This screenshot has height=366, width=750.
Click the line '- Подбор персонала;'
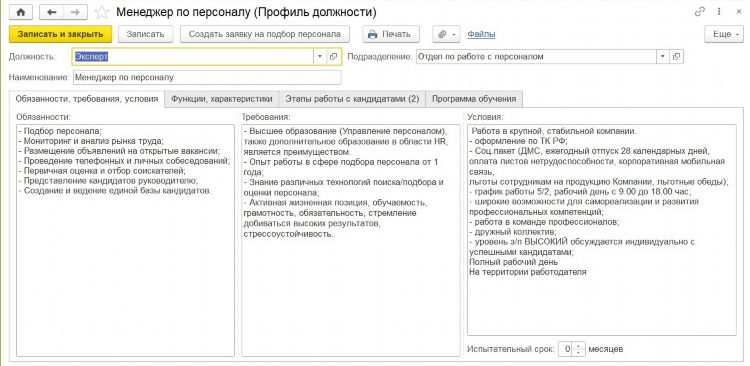60,131
